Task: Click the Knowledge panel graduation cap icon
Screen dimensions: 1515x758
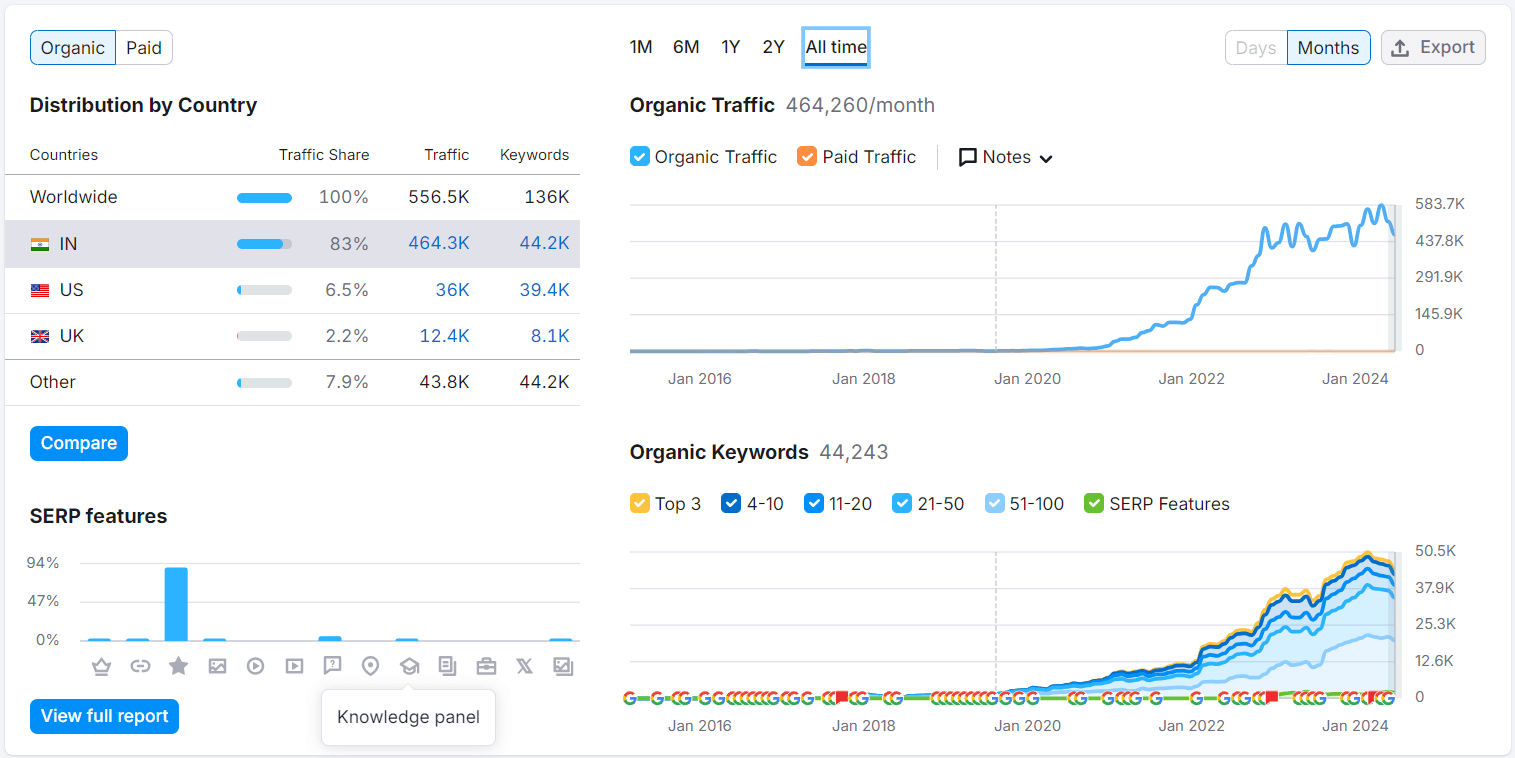Action: coord(409,666)
